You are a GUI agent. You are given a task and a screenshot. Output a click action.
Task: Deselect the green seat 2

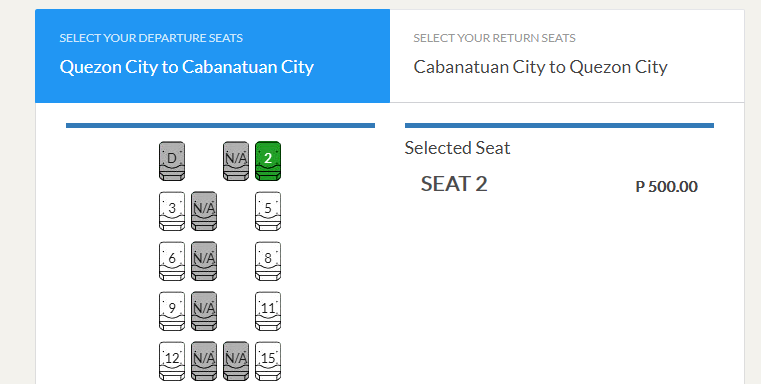[x=268, y=161]
